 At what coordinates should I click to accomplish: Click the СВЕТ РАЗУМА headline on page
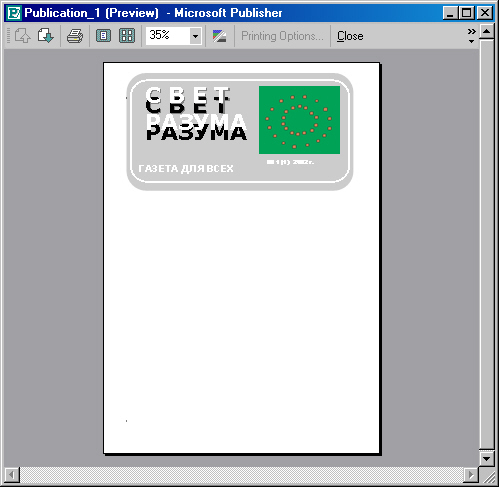point(196,114)
